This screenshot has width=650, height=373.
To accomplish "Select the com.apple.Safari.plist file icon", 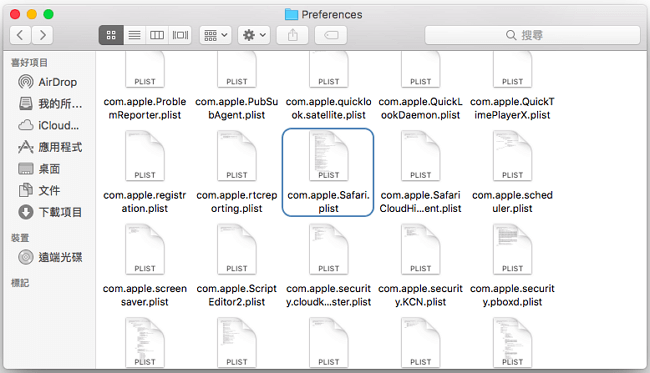I will coord(329,156).
